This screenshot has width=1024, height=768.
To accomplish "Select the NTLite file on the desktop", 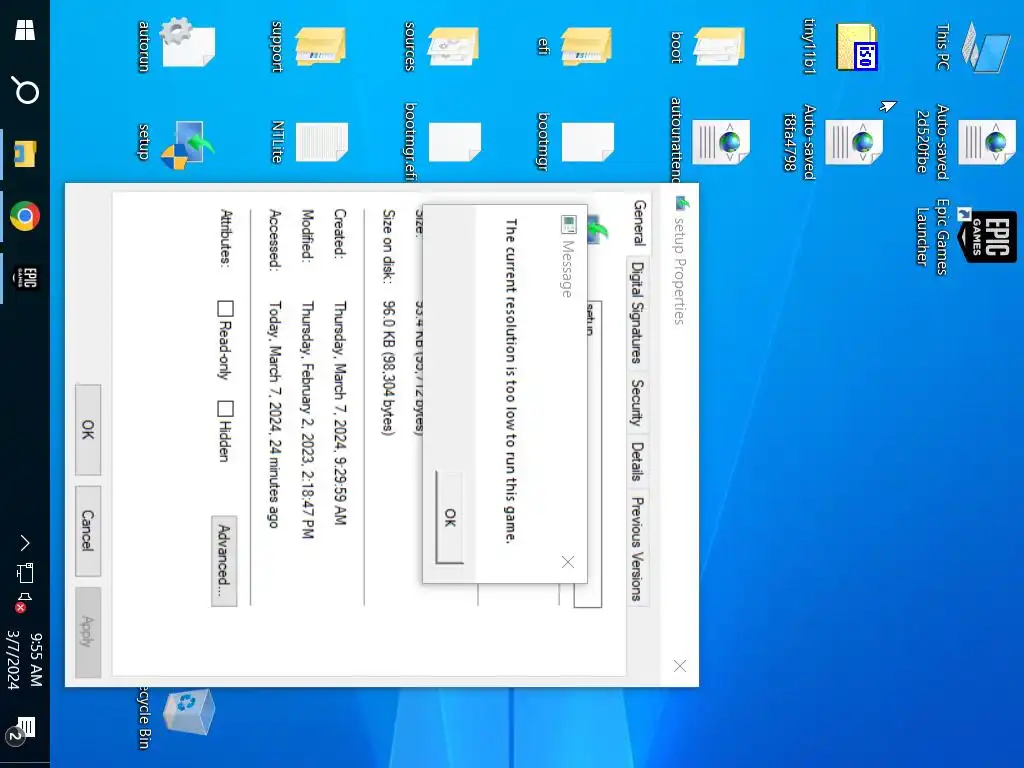I will point(310,142).
